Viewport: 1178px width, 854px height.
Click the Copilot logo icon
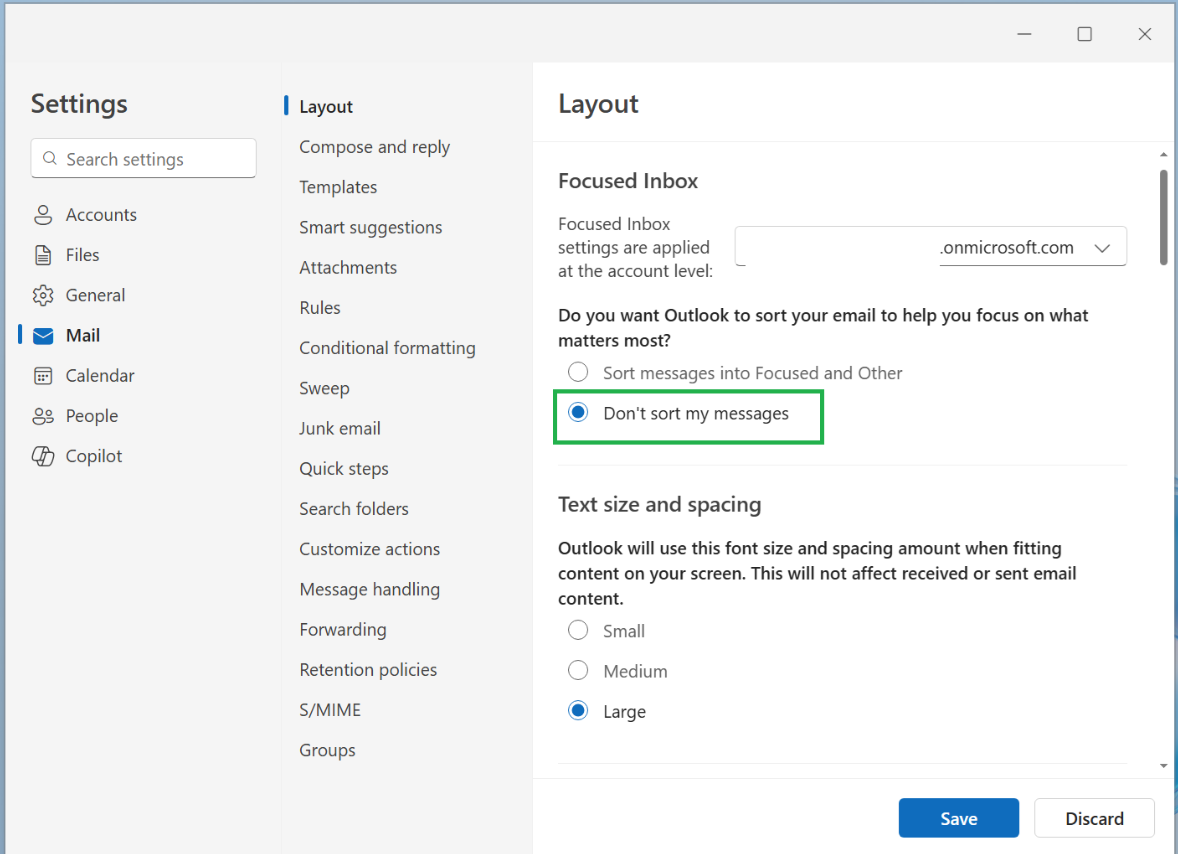coord(43,456)
